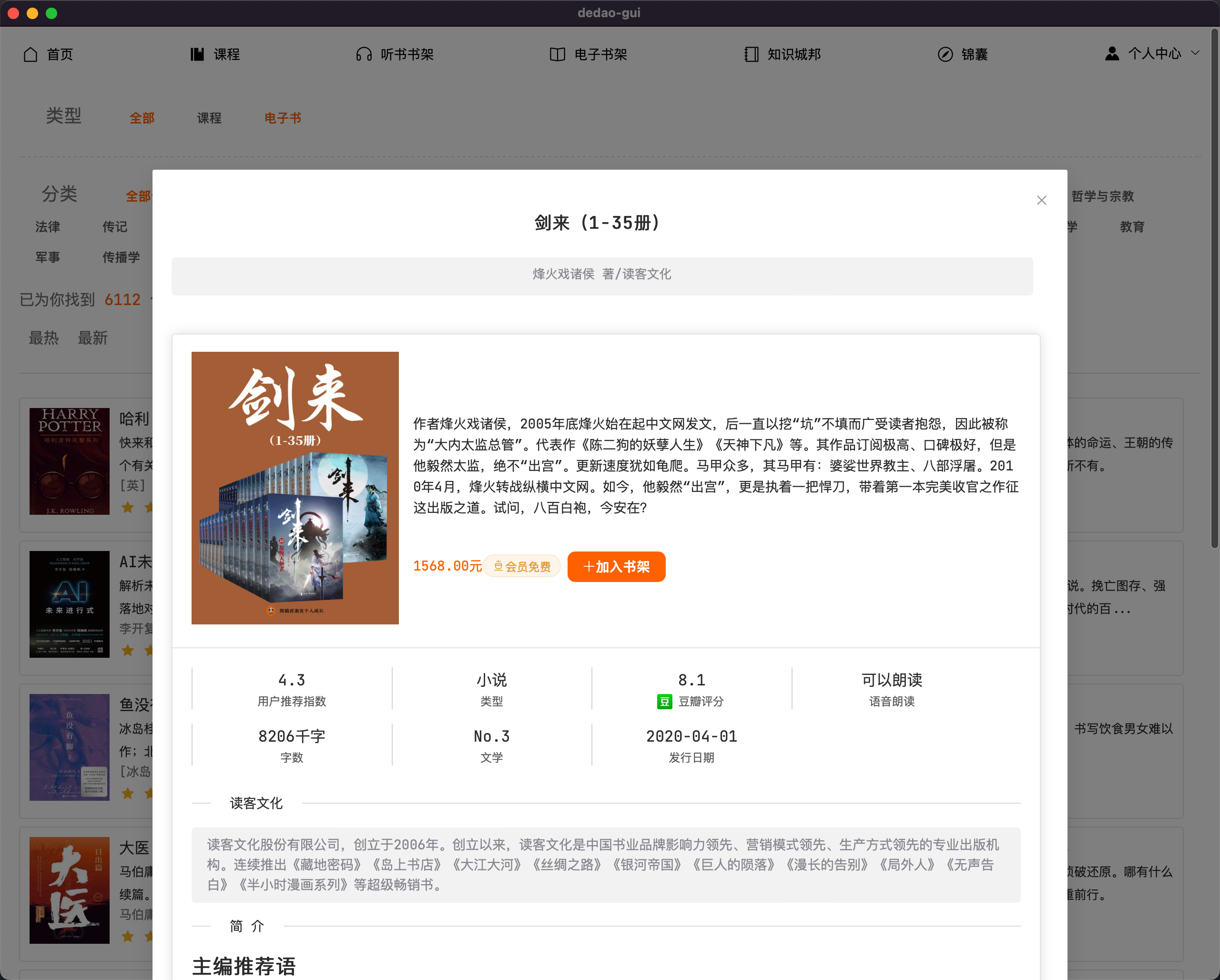
Task: Click the compass icon for 锦囊
Action: pos(945,54)
